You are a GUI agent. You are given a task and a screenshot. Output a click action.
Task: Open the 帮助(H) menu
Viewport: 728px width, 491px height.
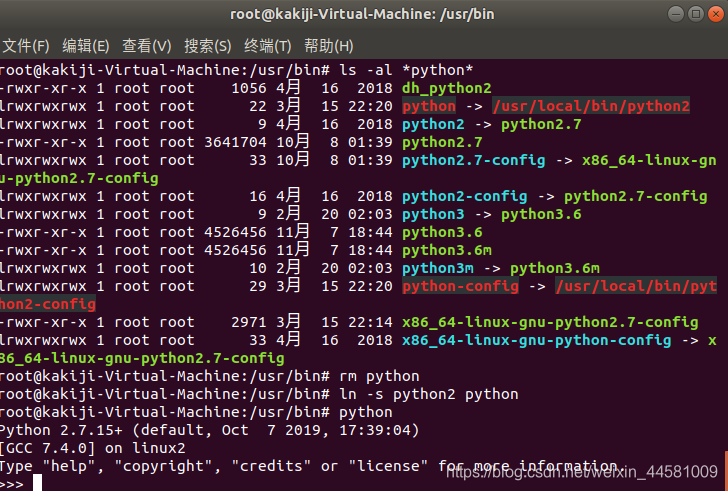tap(328, 46)
